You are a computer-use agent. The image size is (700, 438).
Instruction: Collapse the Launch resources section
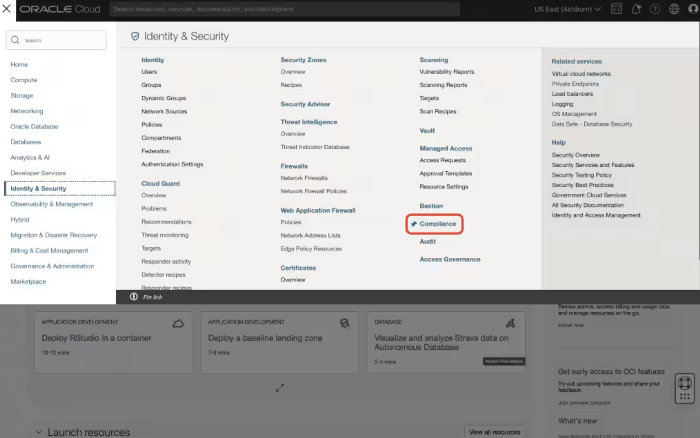coord(39,432)
